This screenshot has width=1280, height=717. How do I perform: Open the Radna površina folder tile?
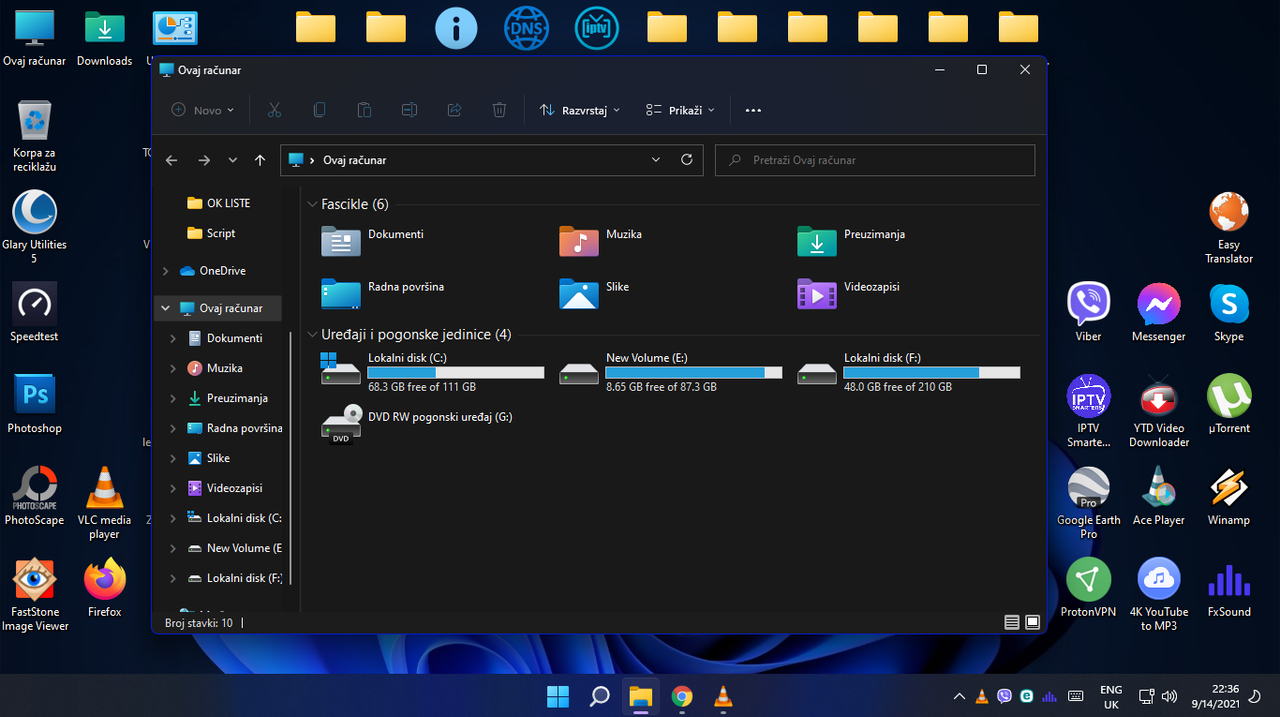[383, 292]
